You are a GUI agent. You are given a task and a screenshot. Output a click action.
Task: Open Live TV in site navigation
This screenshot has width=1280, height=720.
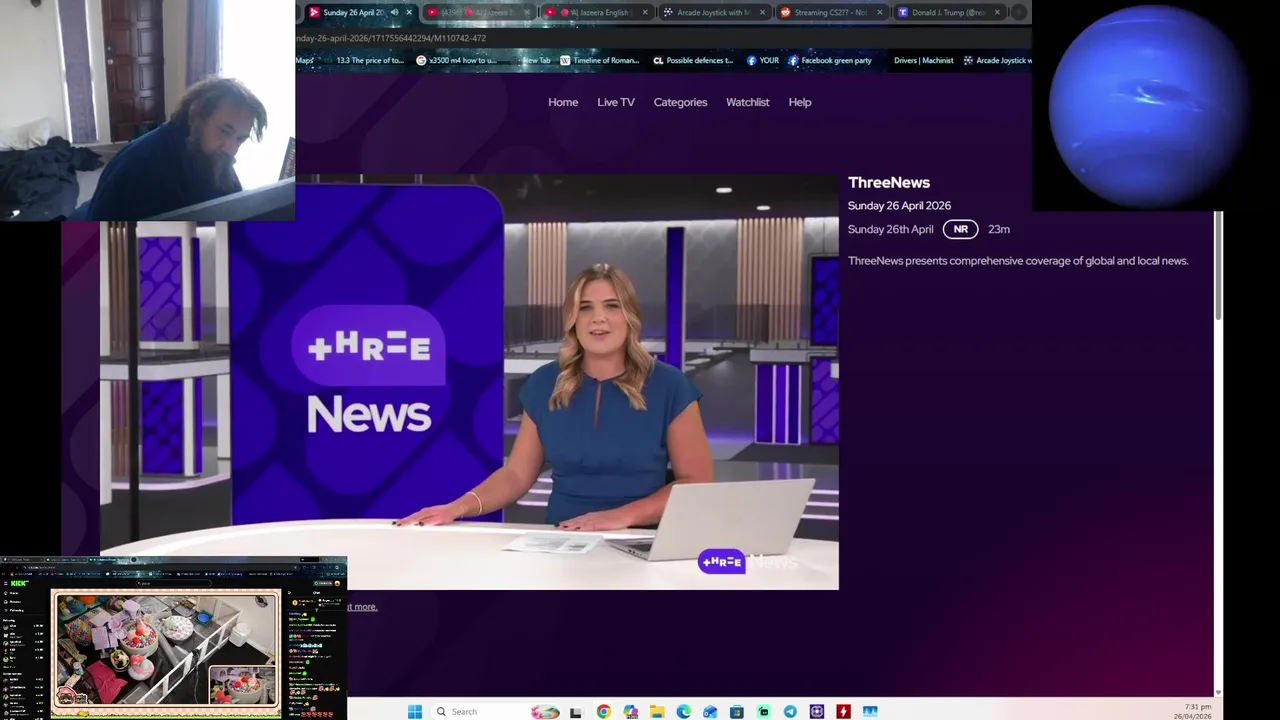click(x=616, y=102)
